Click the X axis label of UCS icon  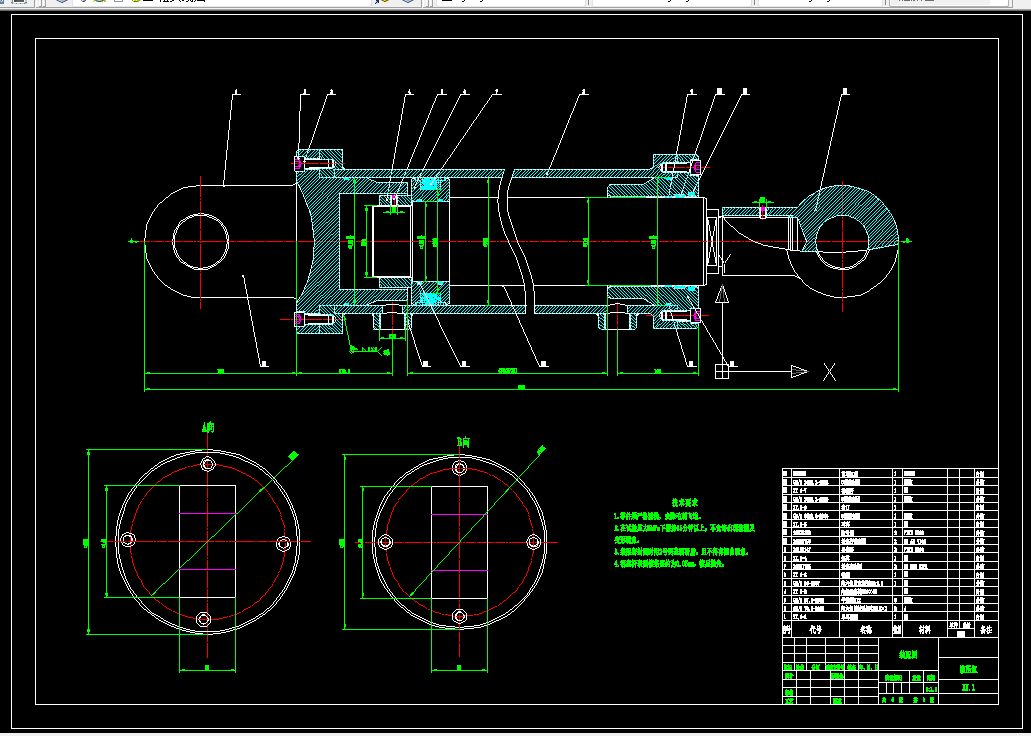(x=829, y=372)
